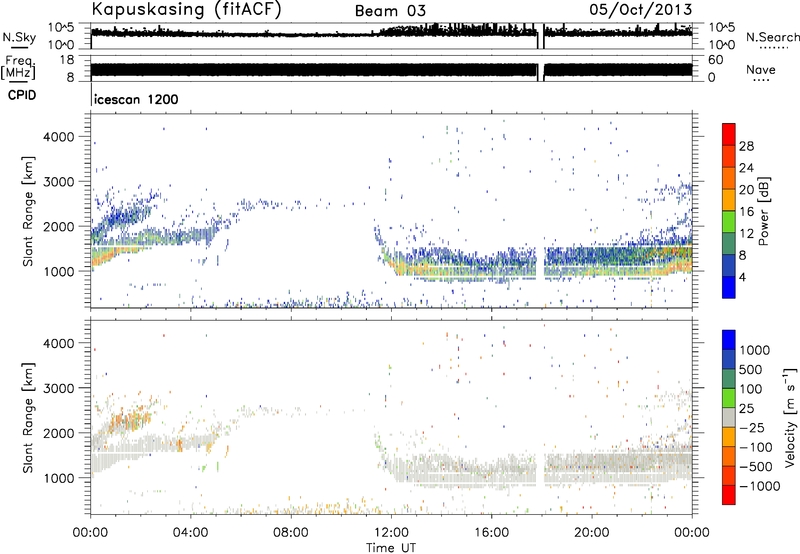Image resolution: width=800 pixels, height=554 pixels.
Task: Click the '08:00' time axis tick label
Action: point(291,533)
